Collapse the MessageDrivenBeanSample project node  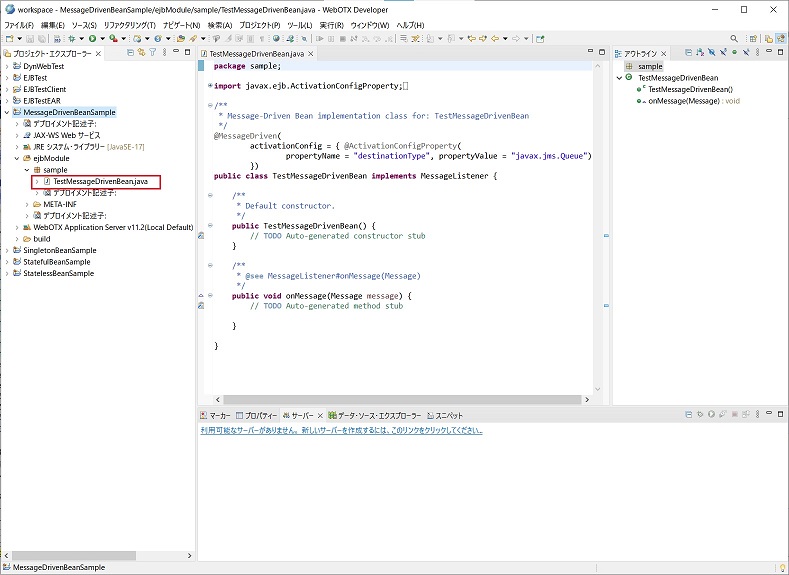point(6,113)
